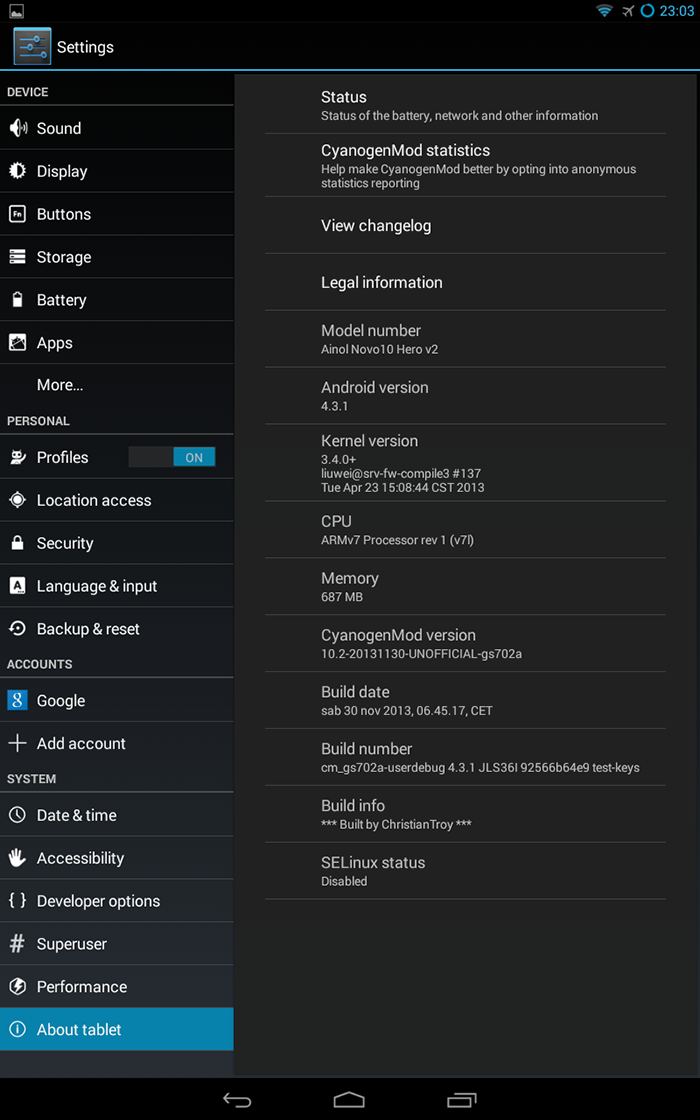Tap the Storage icon in sidebar
This screenshot has width=700, height=1120.
pos(17,257)
